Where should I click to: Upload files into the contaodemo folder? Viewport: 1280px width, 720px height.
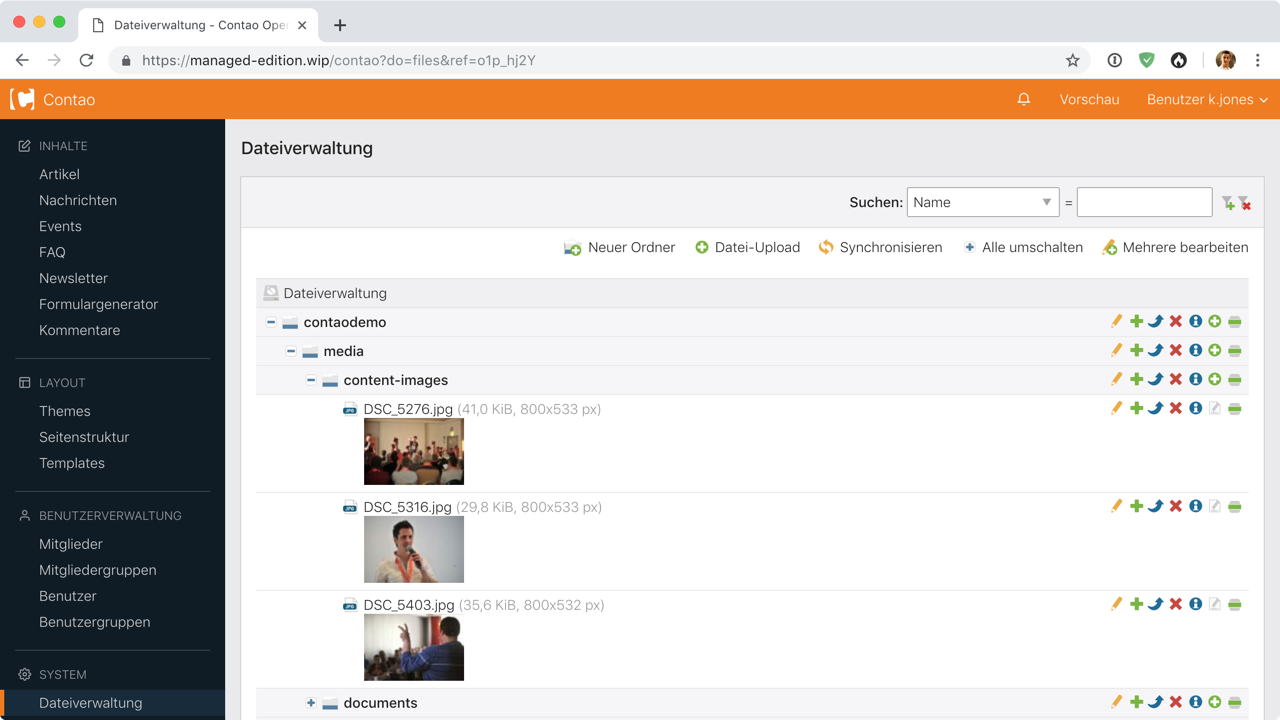coord(1215,322)
